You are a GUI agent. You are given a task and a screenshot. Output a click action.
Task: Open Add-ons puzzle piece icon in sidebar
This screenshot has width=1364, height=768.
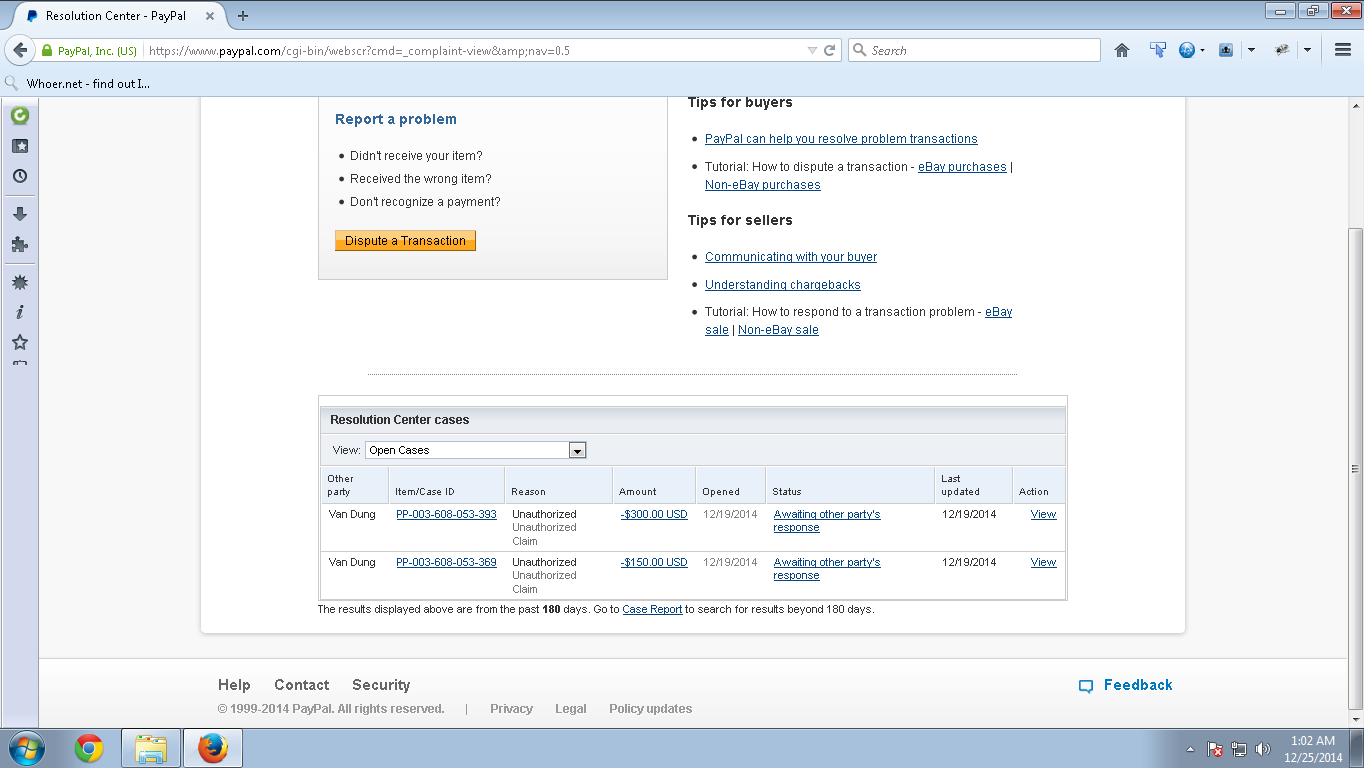coord(20,244)
